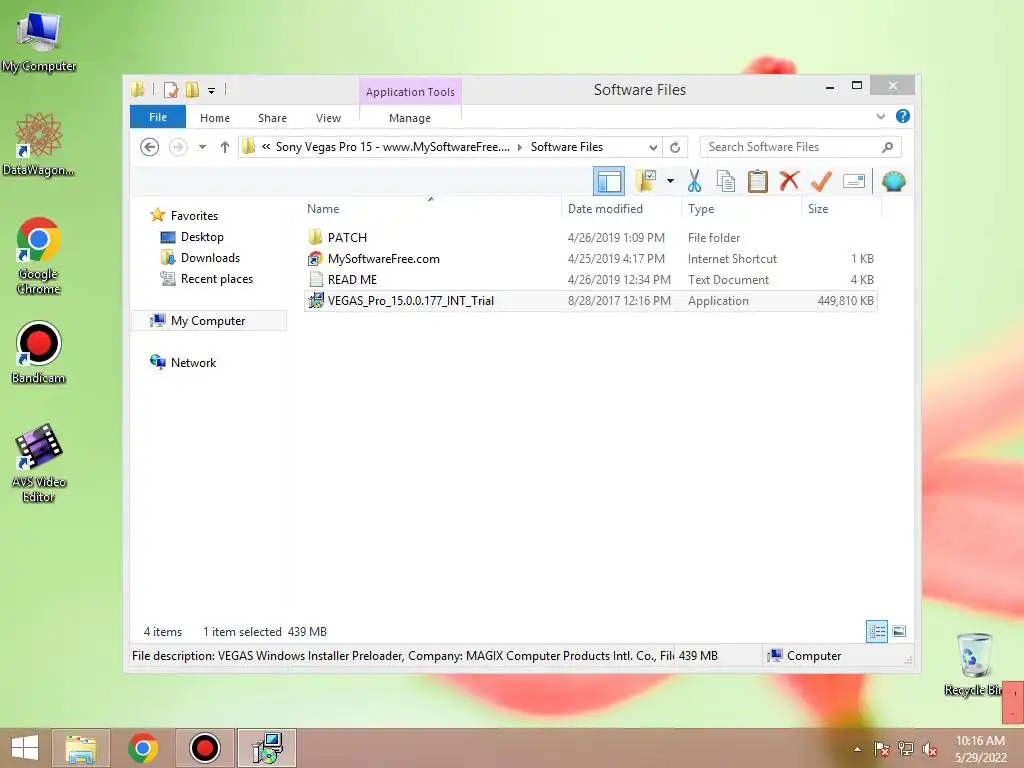Copy selection using the copy icon

click(x=726, y=181)
